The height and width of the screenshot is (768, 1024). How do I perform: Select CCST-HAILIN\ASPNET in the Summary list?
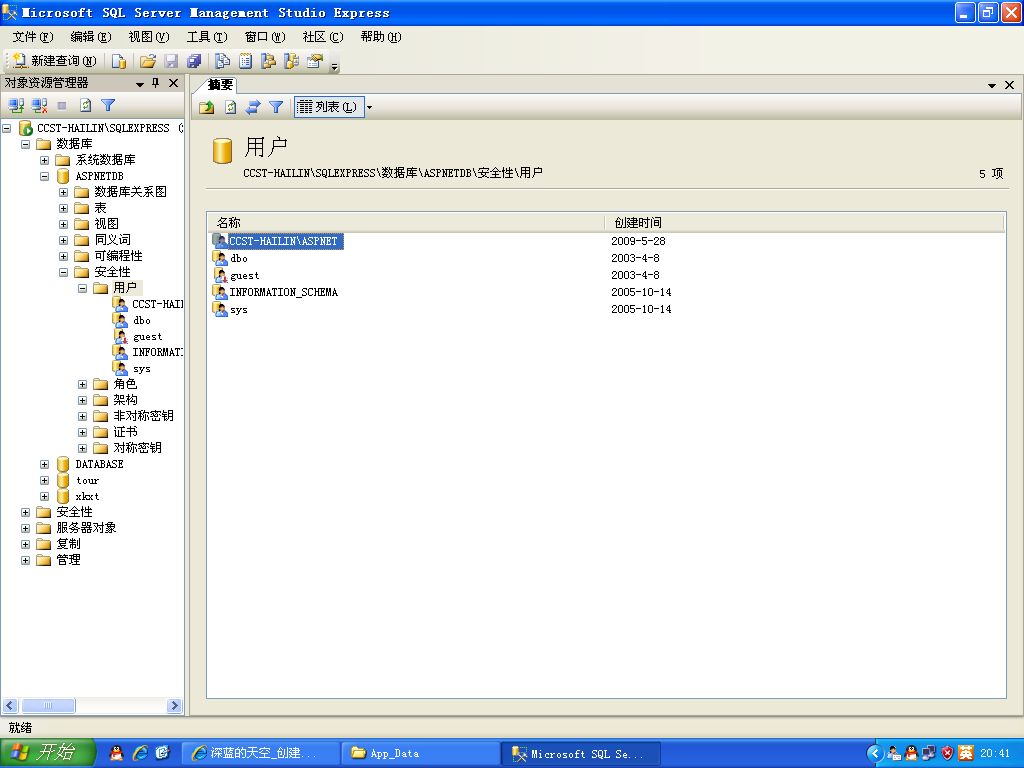(x=283, y=241)
